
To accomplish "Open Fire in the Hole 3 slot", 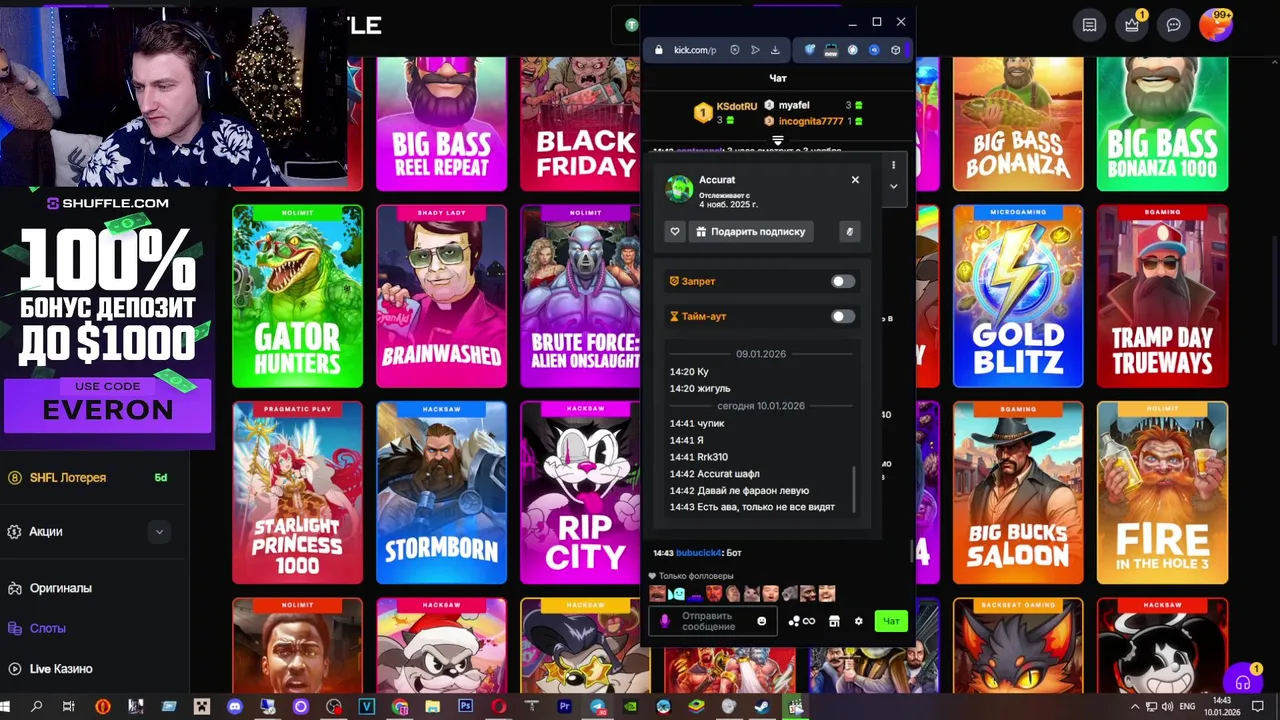I will coord(1162,492).
